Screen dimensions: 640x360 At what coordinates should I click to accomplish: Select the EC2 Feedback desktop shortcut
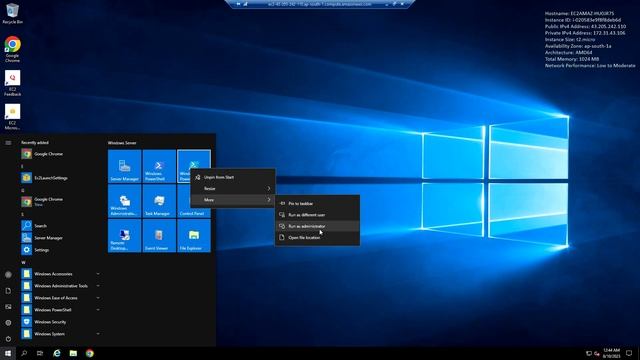(12, 83)
